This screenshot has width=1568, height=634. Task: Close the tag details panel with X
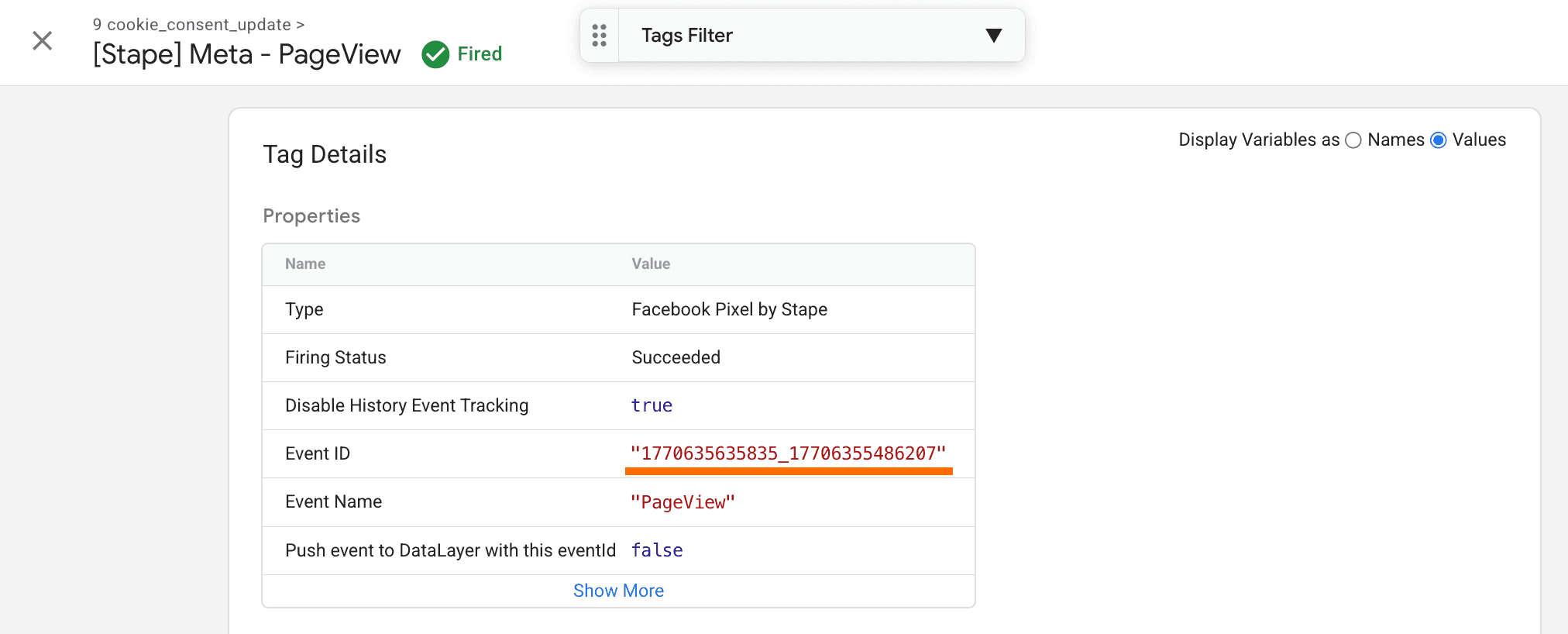click(43, 40)
